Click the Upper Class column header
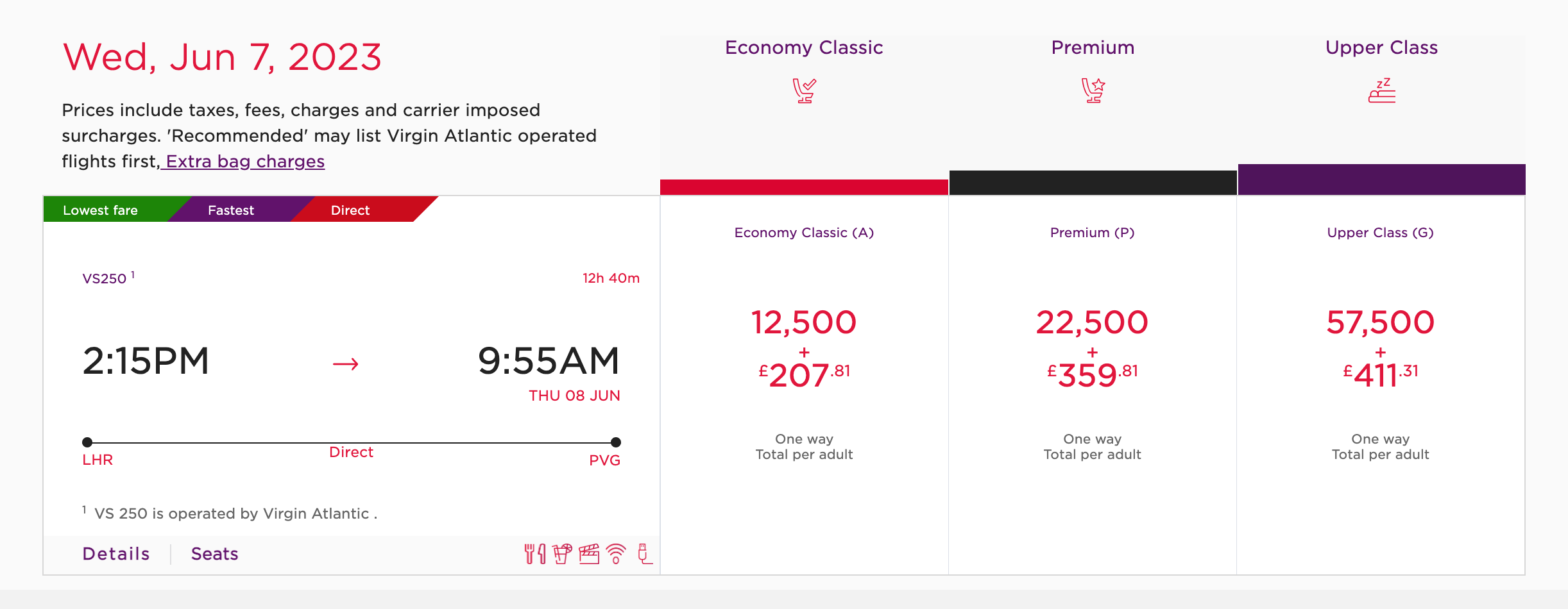 pos(1381,47)
